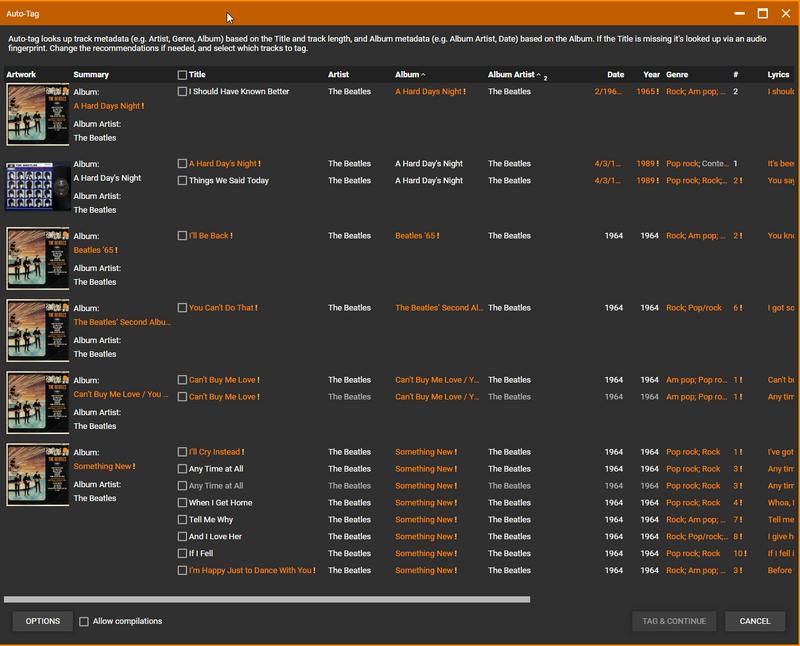
Task: Click the horizontal scrollbar below the track list
Action: 267,600
